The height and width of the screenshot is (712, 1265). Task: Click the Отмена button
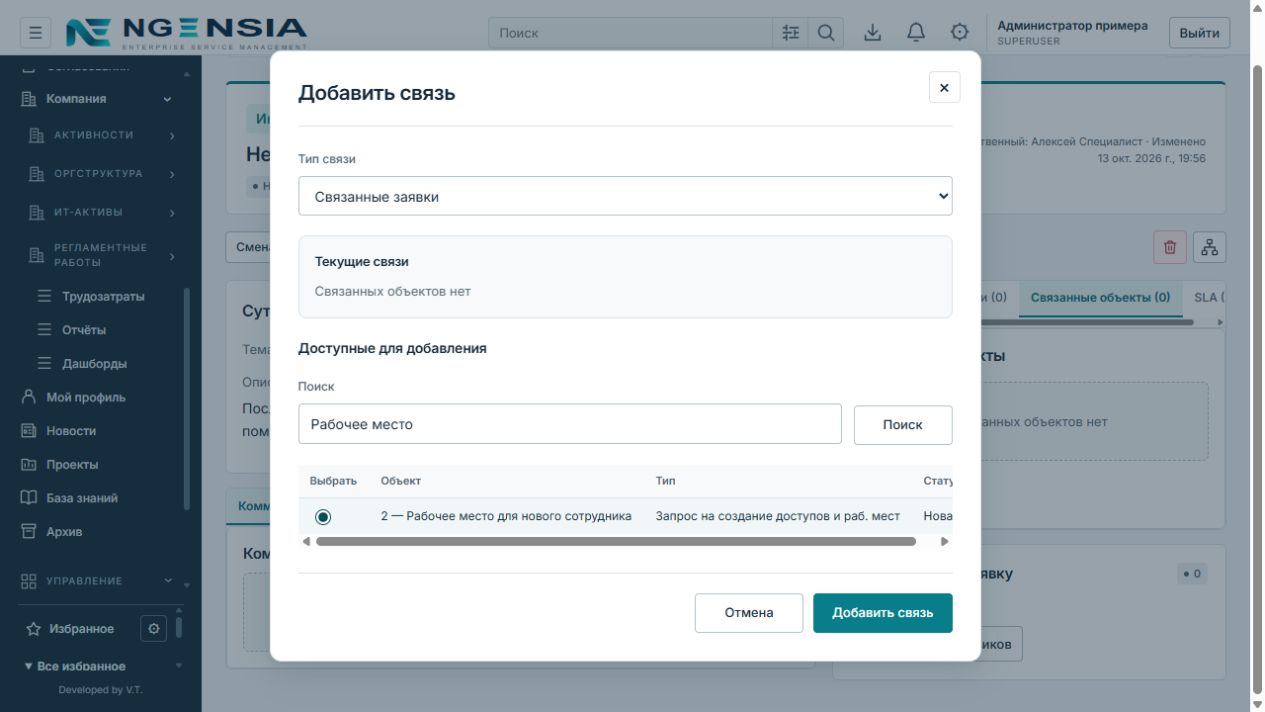click(749, 613)
